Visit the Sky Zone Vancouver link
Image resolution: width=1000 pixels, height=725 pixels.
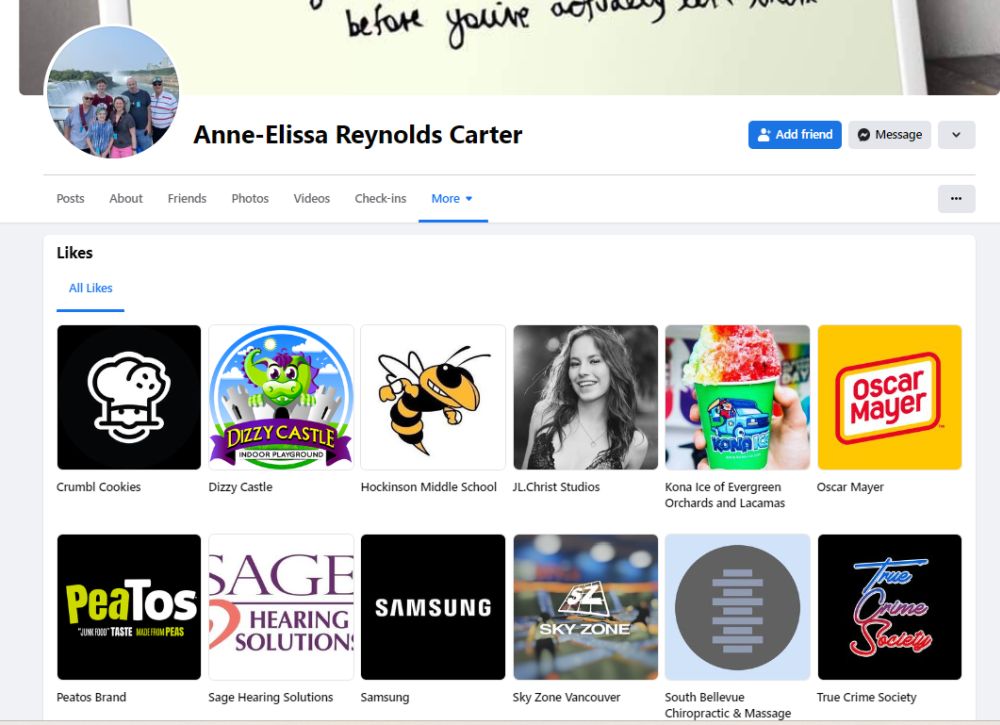(566, 698)
